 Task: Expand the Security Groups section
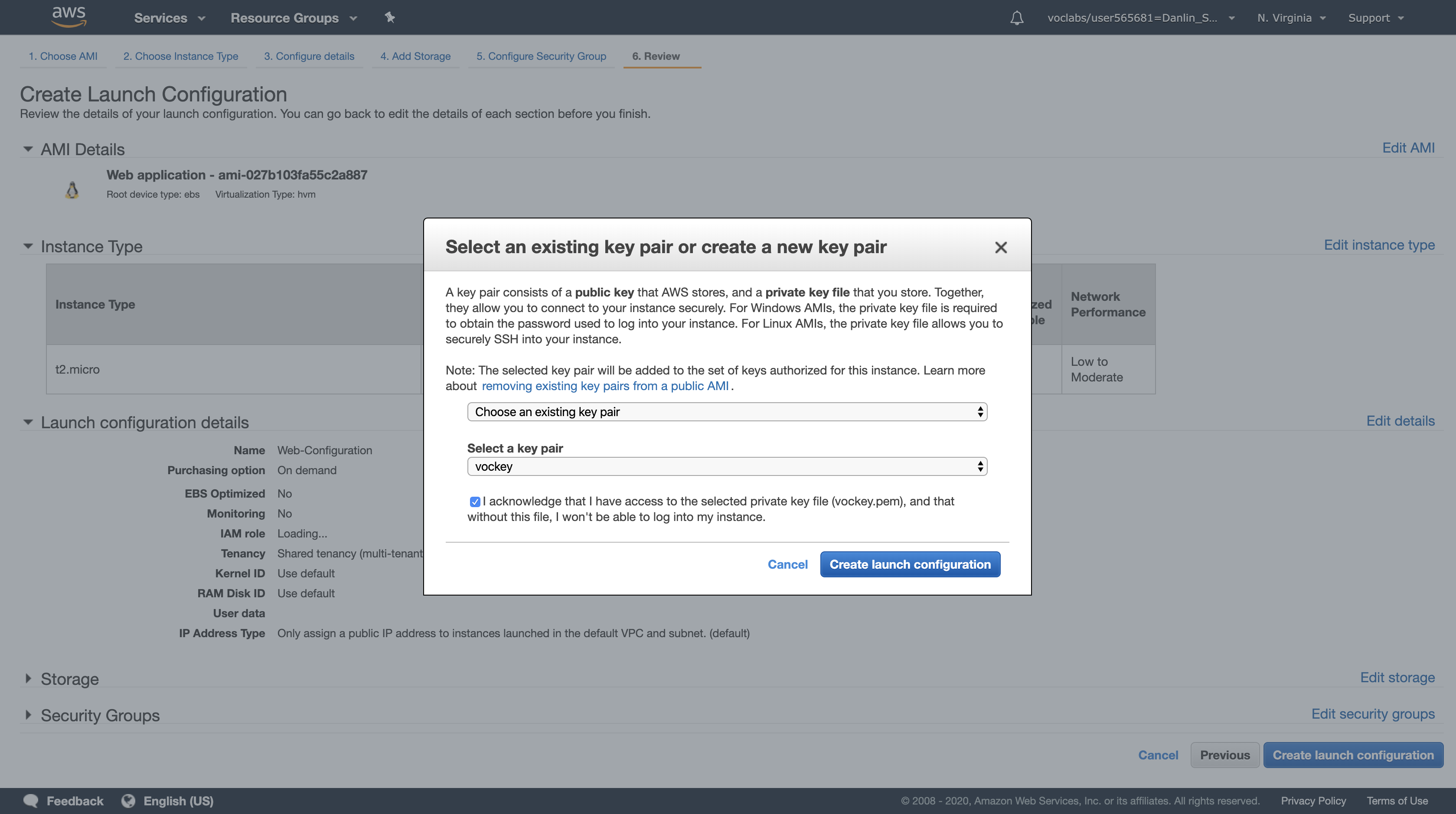(28, 715)
